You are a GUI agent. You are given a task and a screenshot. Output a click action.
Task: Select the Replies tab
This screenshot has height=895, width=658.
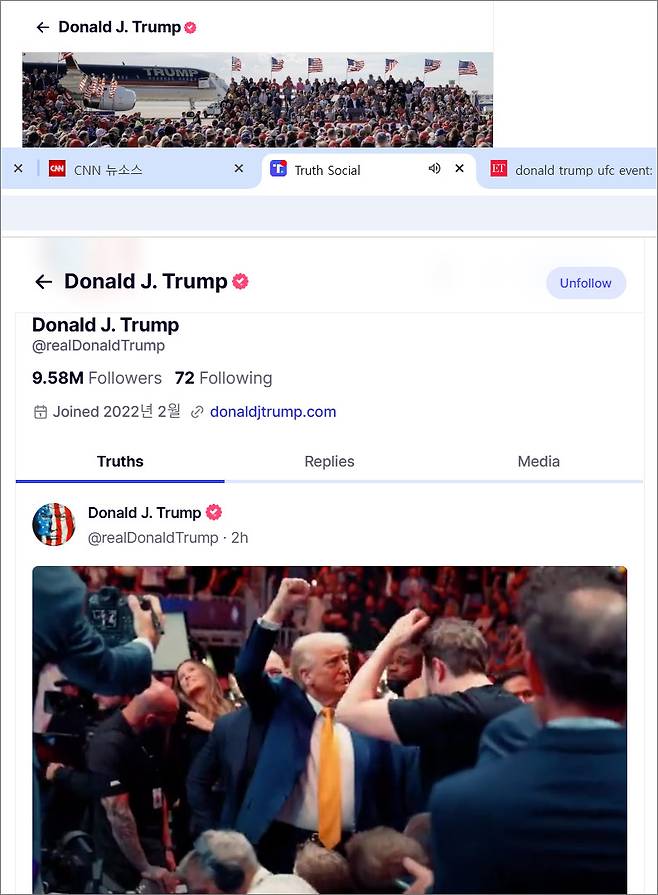pyautogui.click(x=329, y=461)
